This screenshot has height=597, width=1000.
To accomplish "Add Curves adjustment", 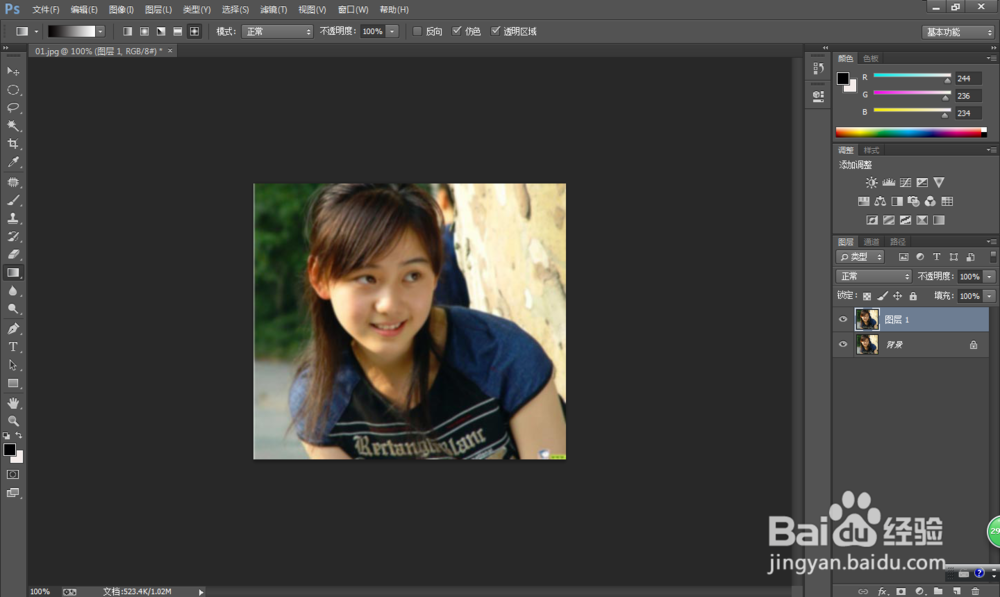I will click(905, 182).
